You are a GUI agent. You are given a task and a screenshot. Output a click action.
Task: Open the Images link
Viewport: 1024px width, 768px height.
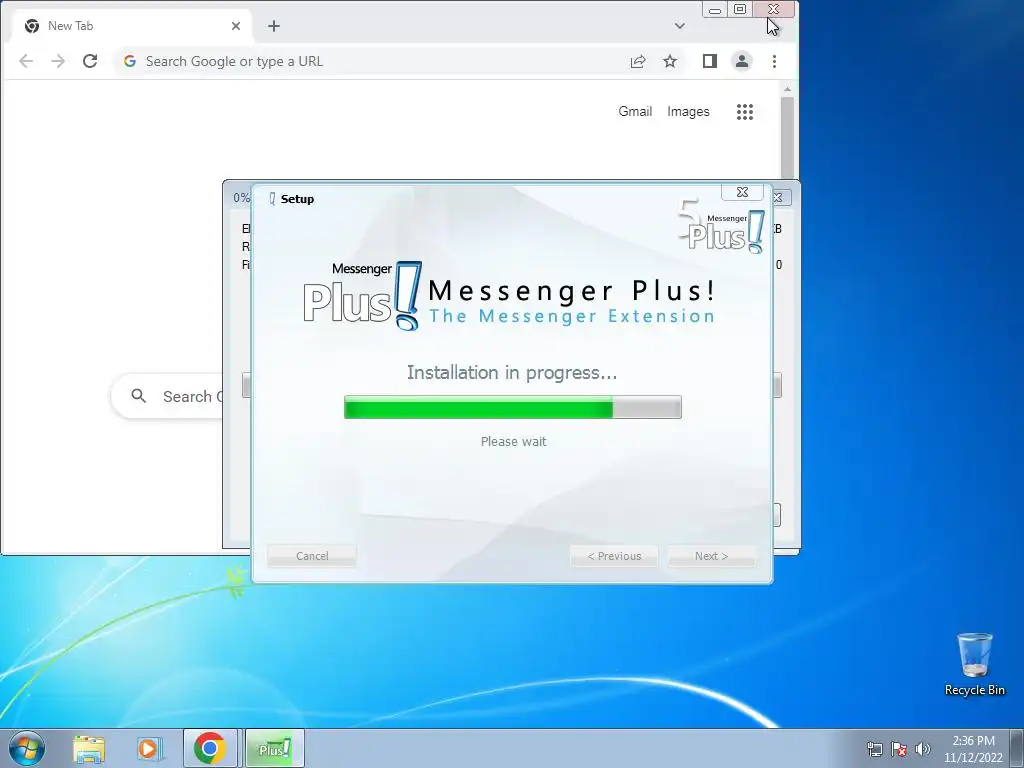pos(688,112)
